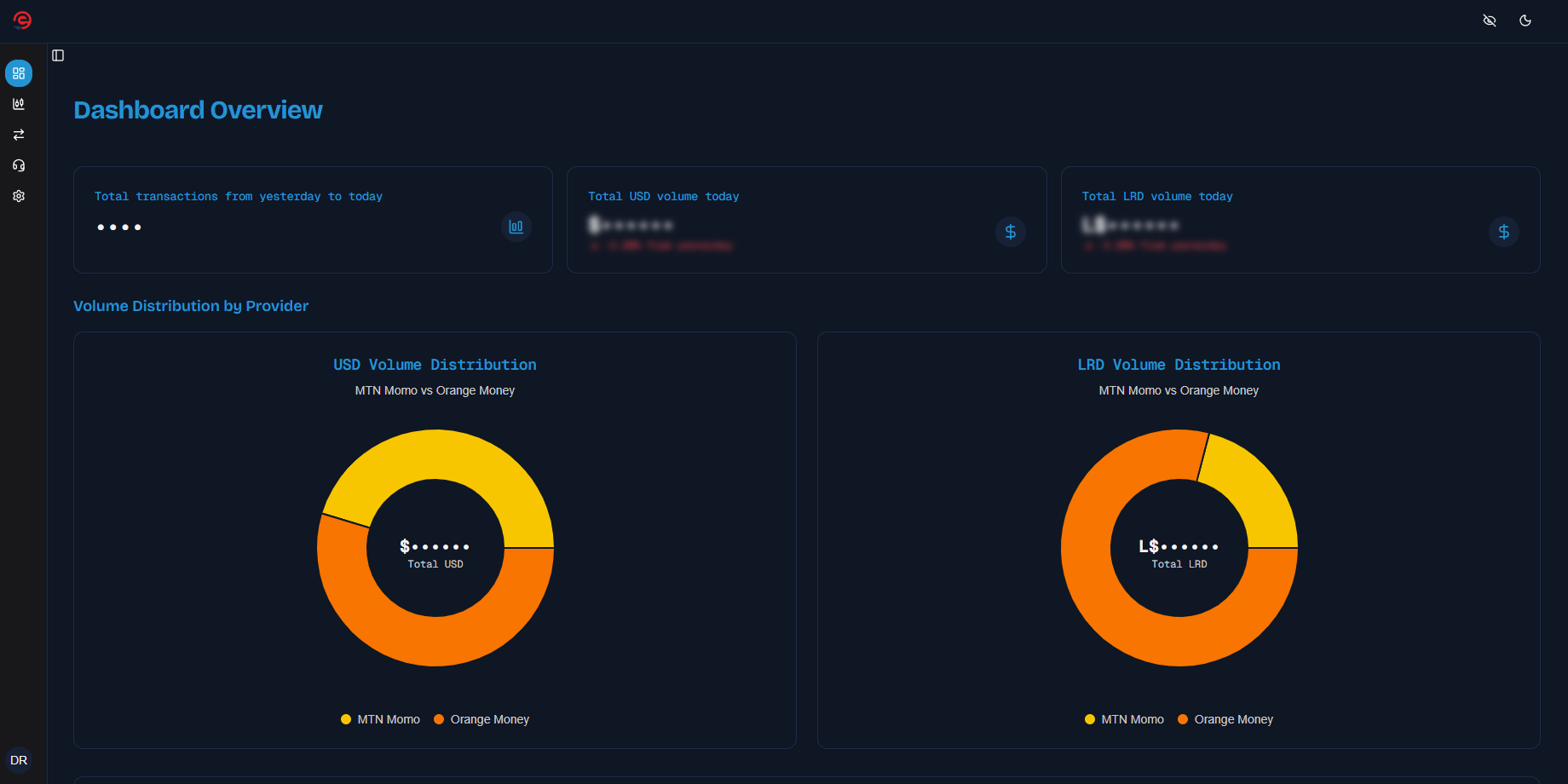This screenshot has height=784, width=1568.
Task: Toggle visibility of hidden amounts with the eye icon
Action: point(1490,20)
